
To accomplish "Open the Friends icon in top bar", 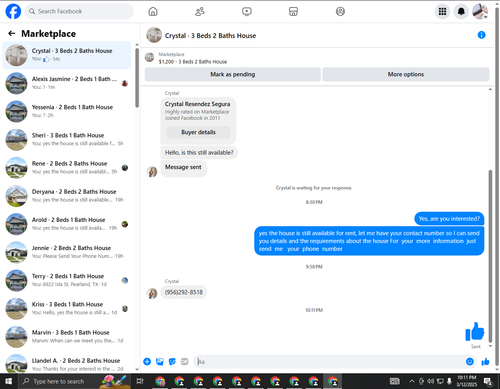I will (200, 12).
